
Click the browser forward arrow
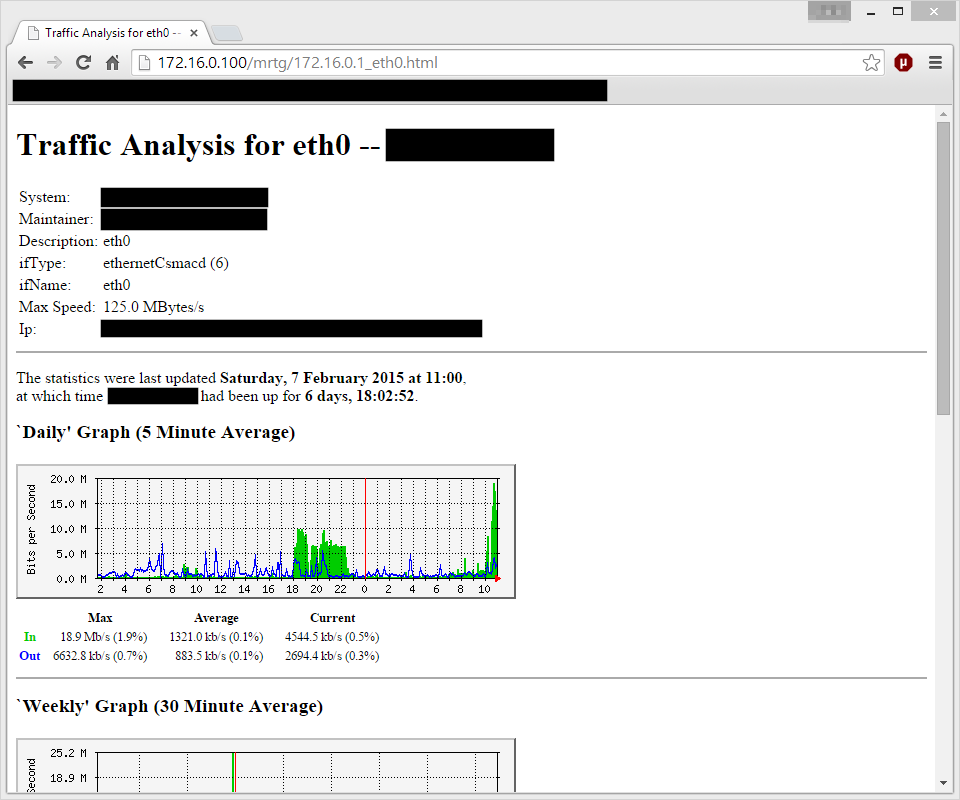coord(54,62)
